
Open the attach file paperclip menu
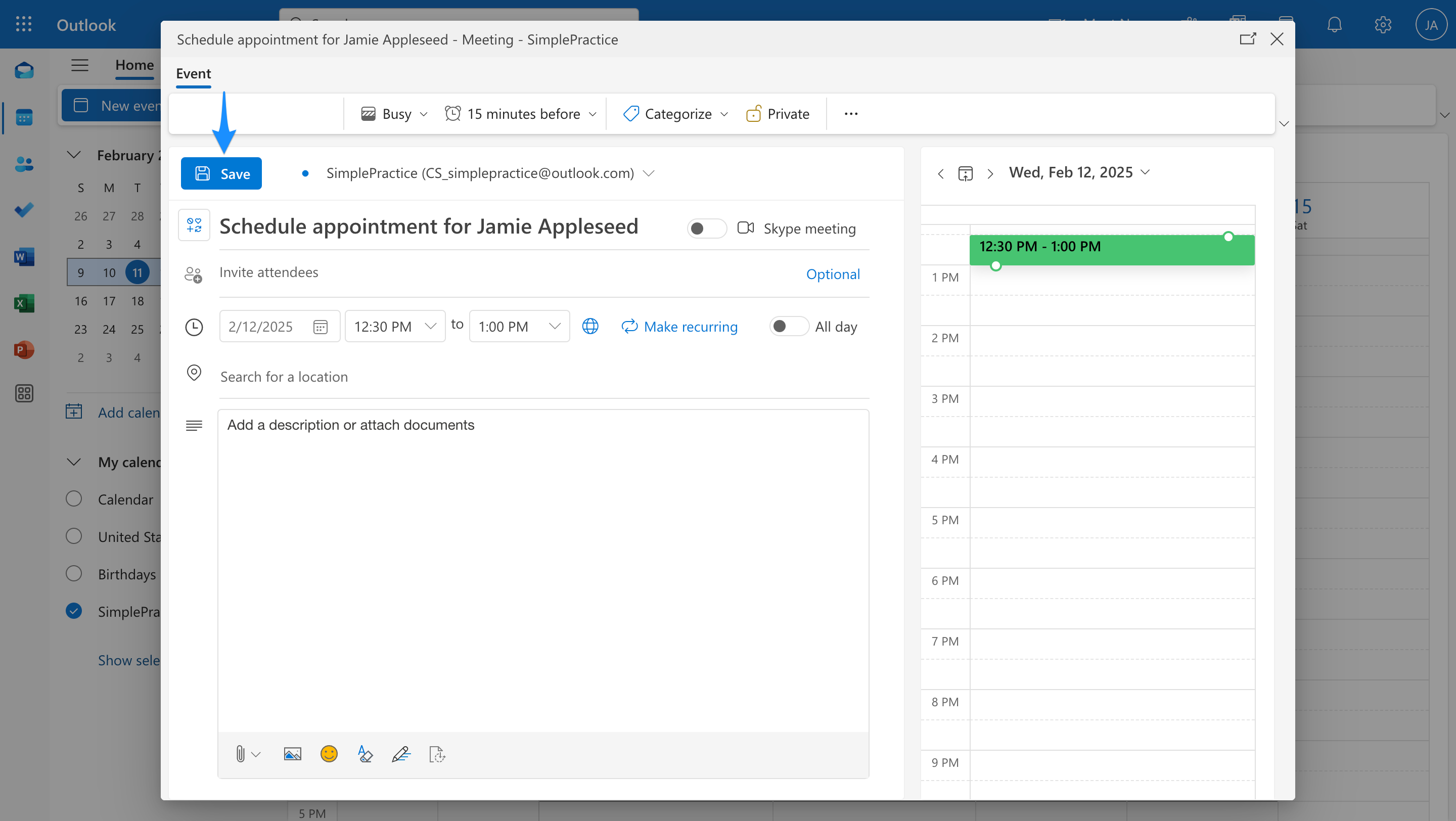click(247, 754)
